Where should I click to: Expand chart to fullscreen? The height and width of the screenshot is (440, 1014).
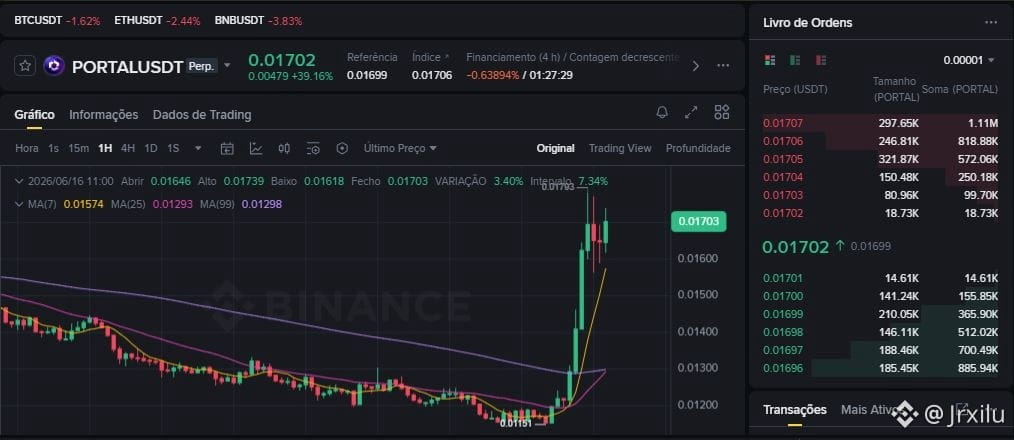[691, 112]
